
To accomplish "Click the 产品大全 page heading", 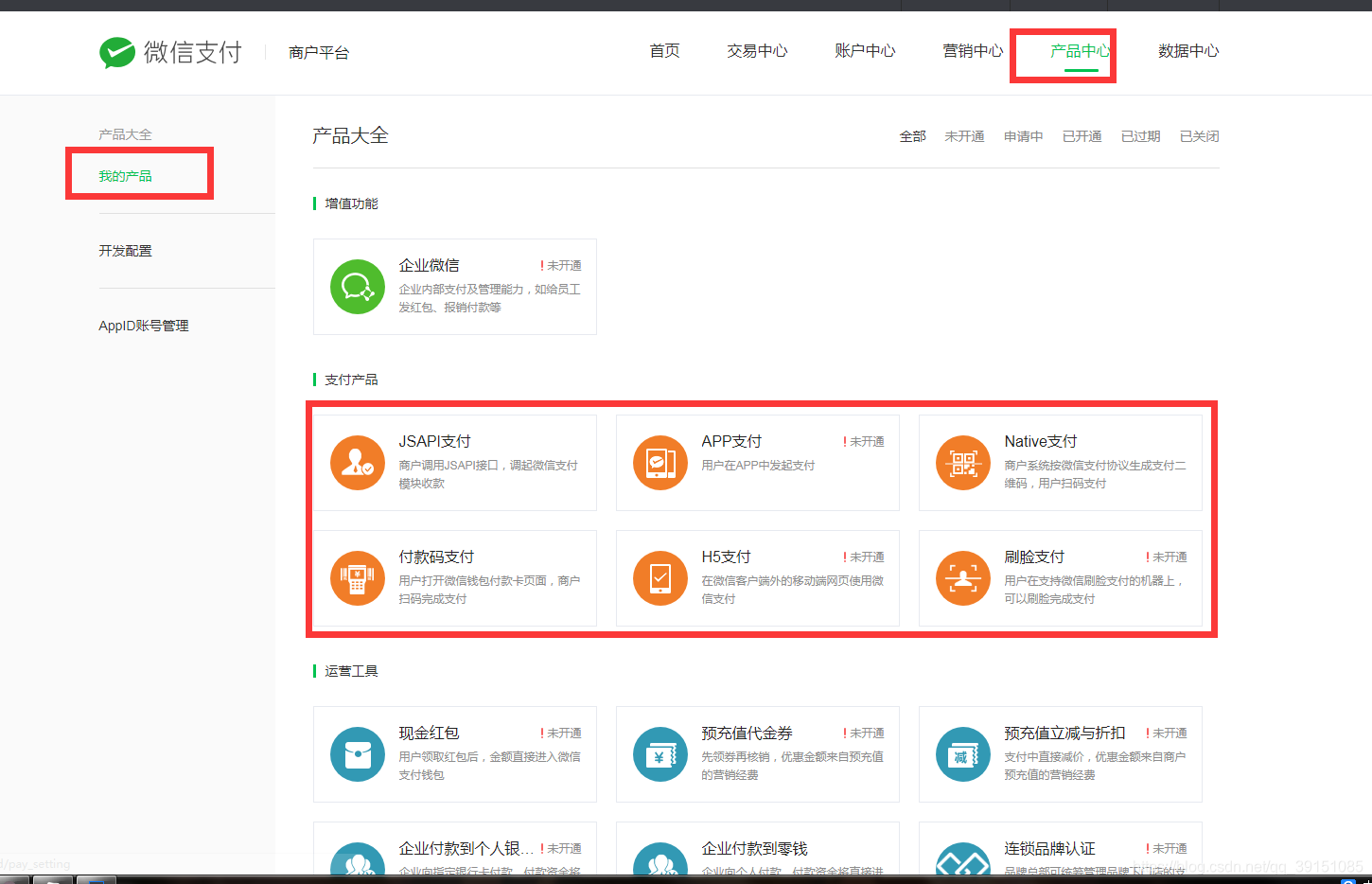I will coord(350,135).
